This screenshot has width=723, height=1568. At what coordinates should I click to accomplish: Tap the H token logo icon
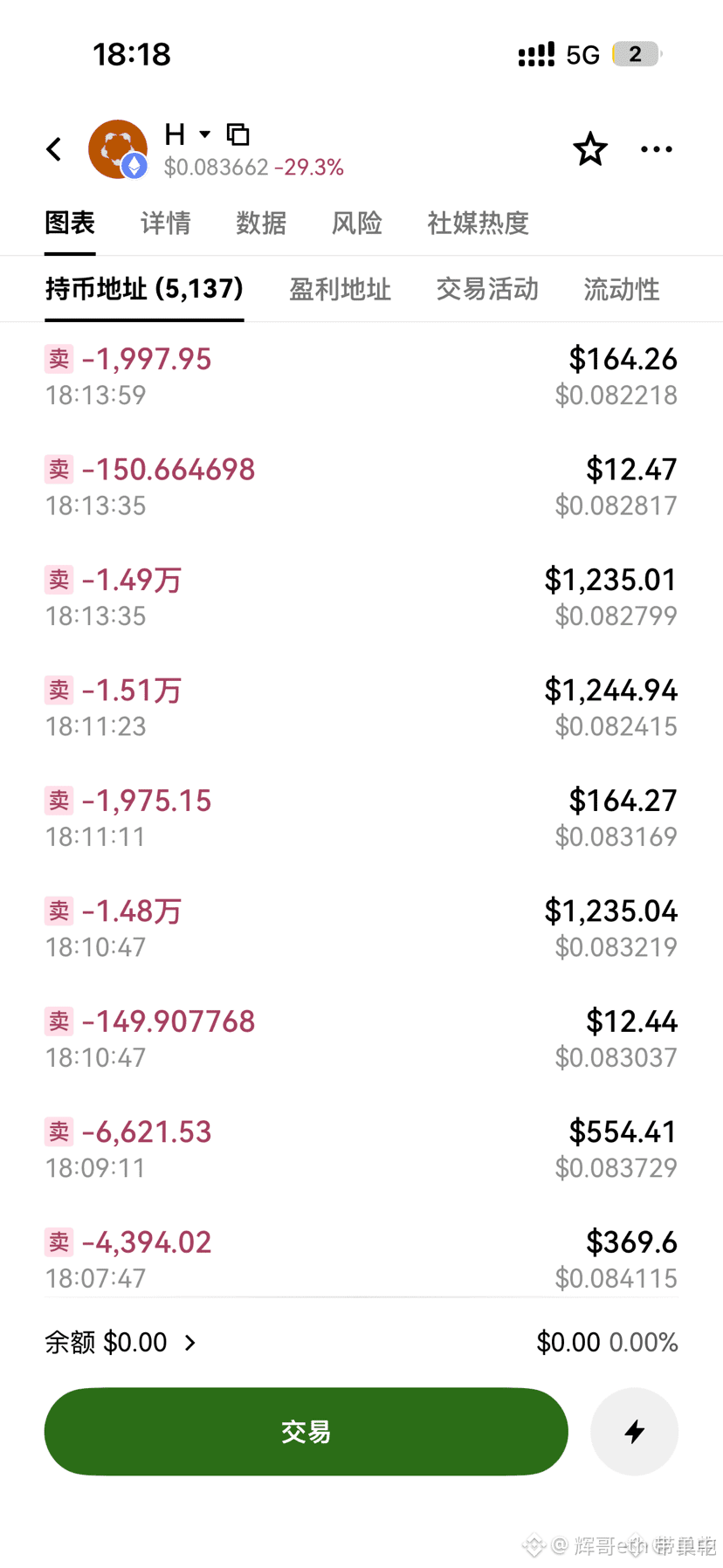point(118,149)
